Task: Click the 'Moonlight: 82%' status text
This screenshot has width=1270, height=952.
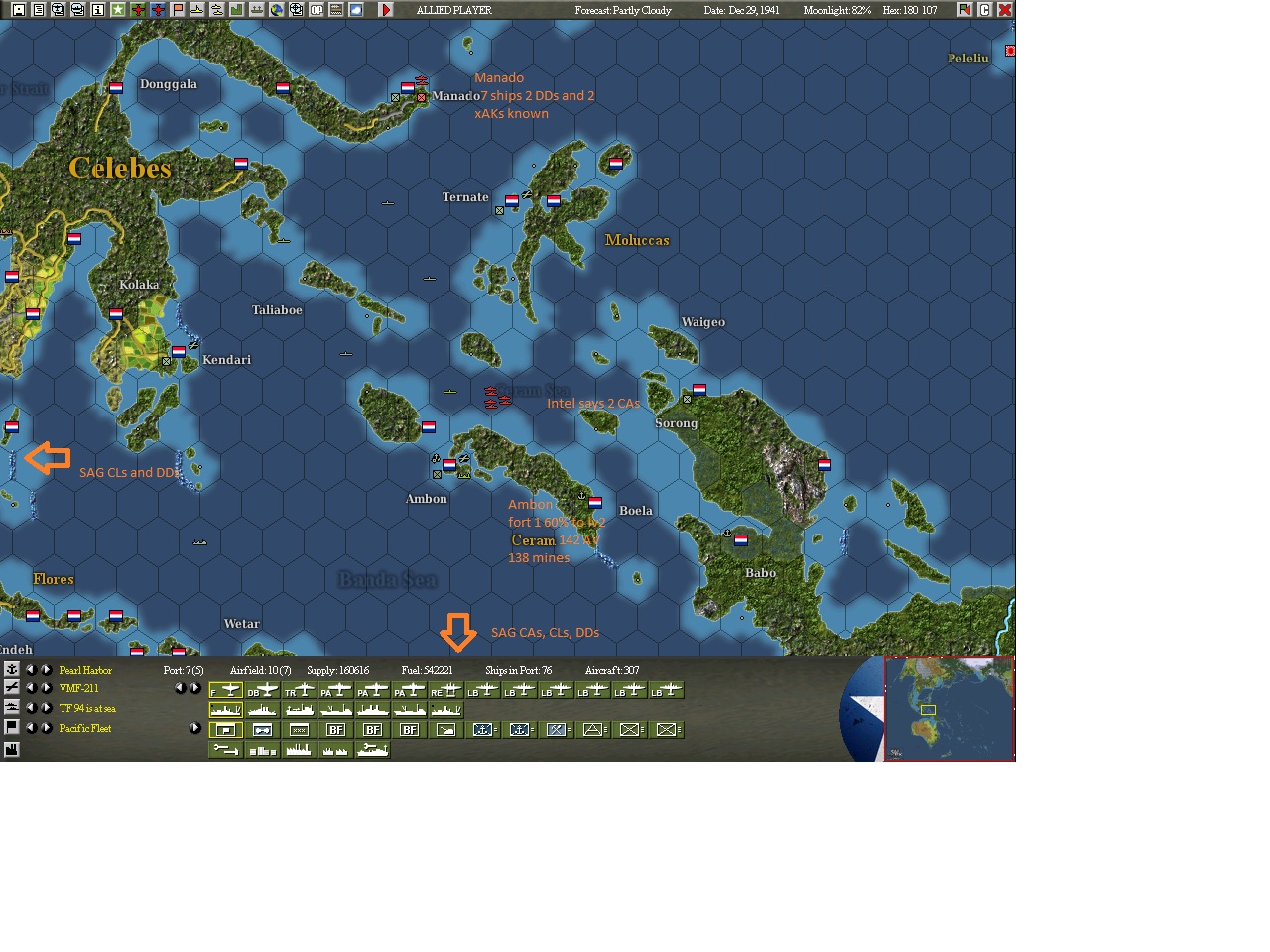Action: coord(836,10)
